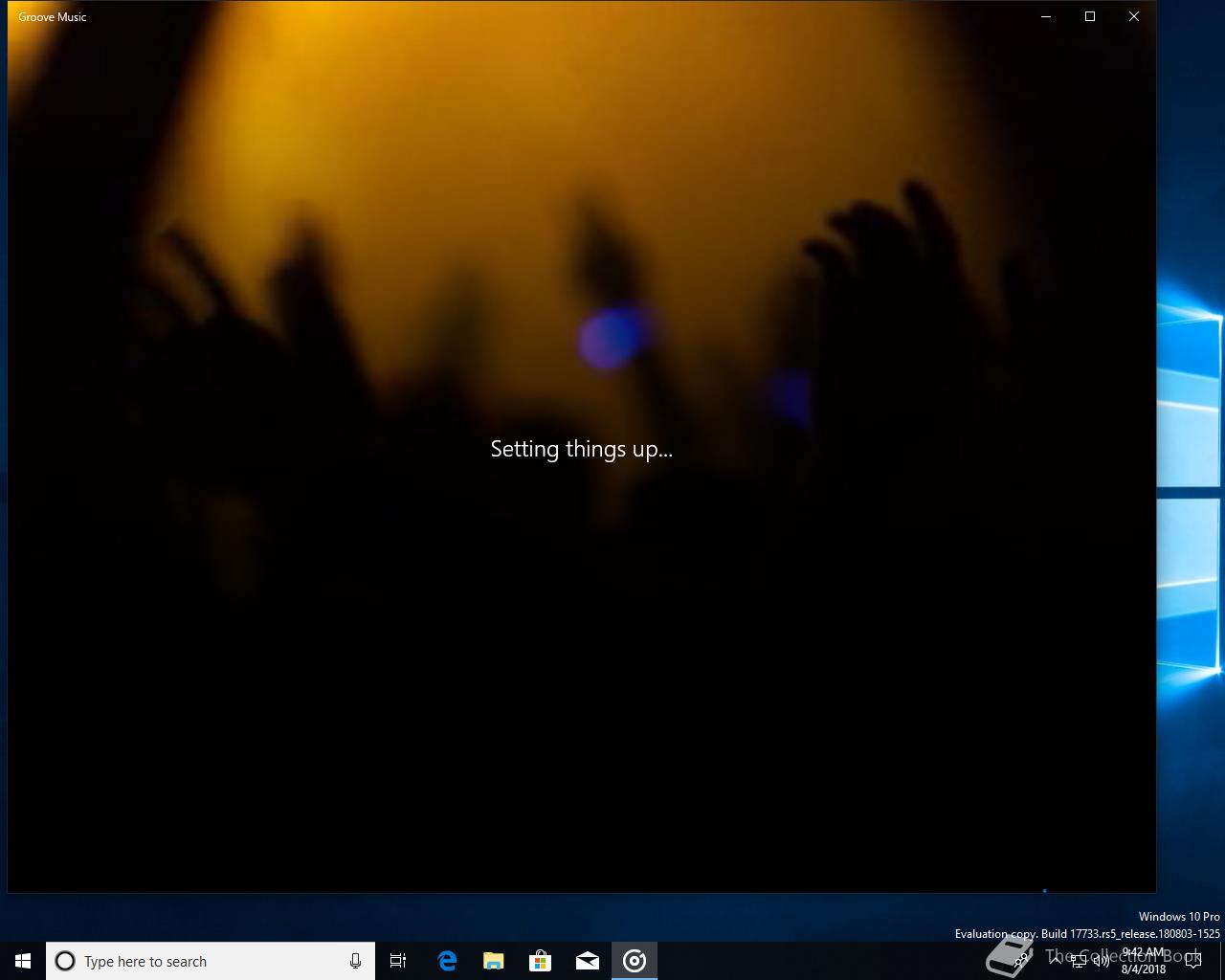Select Groove Music taskbar icon
Screen dimensions: 1225x980
point(635,961)
